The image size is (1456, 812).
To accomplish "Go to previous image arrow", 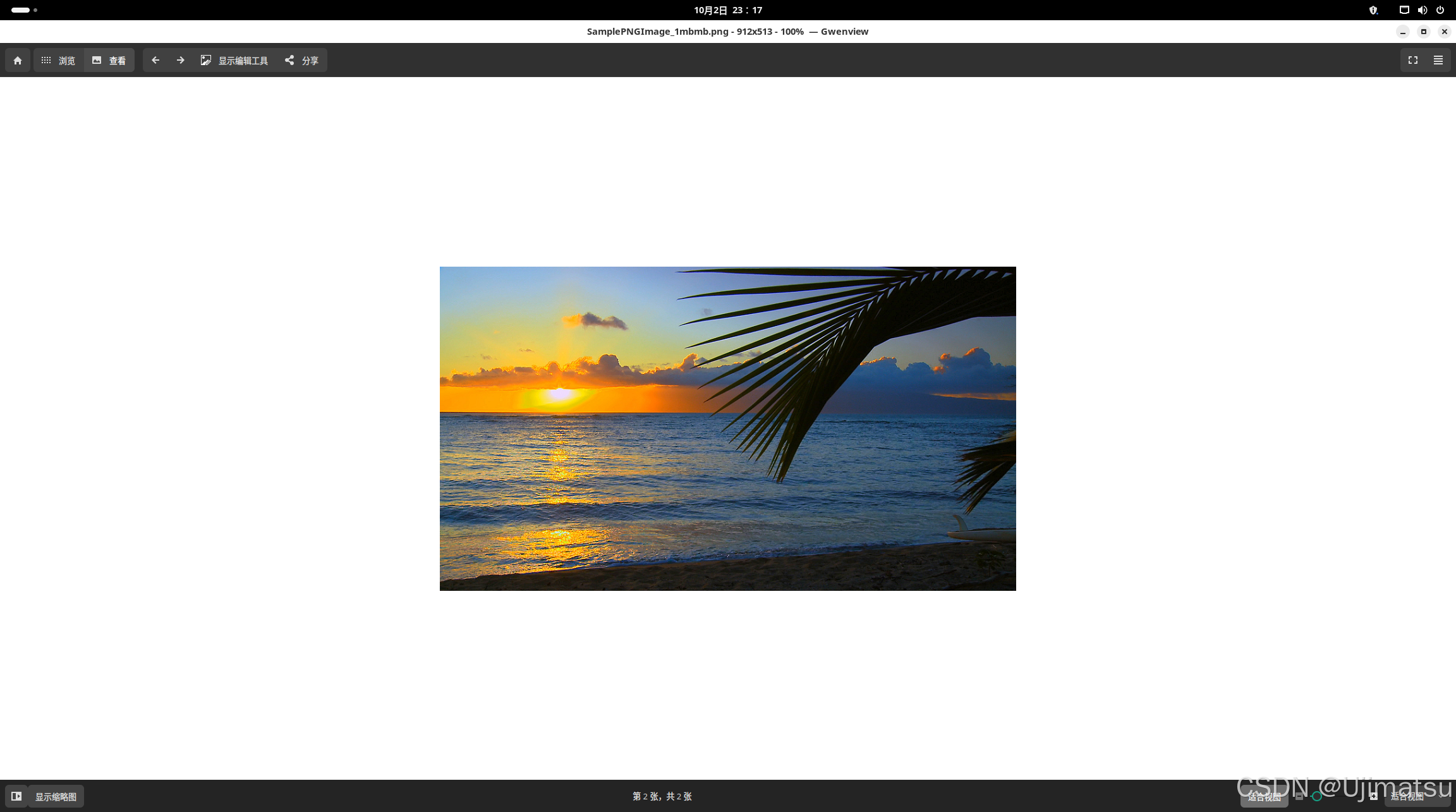I will (155, 61).
